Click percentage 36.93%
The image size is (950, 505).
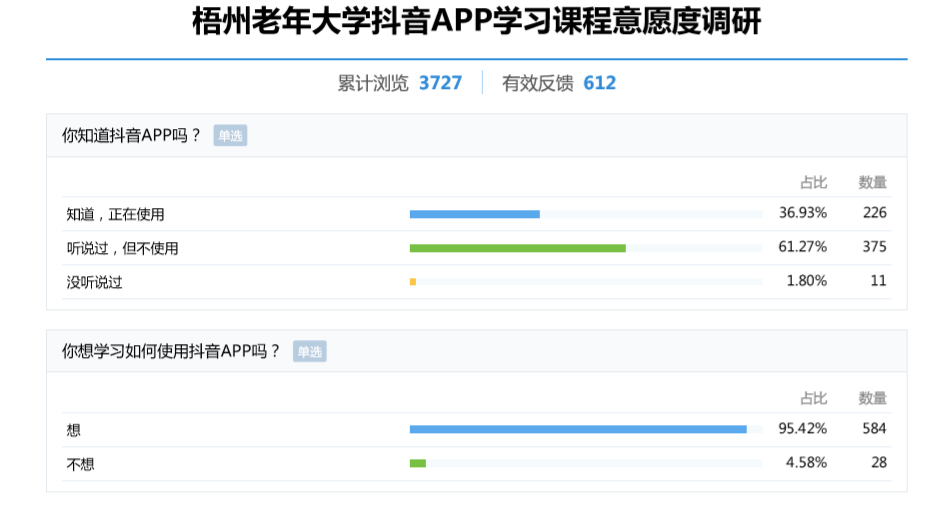click(x=803, y=213)
